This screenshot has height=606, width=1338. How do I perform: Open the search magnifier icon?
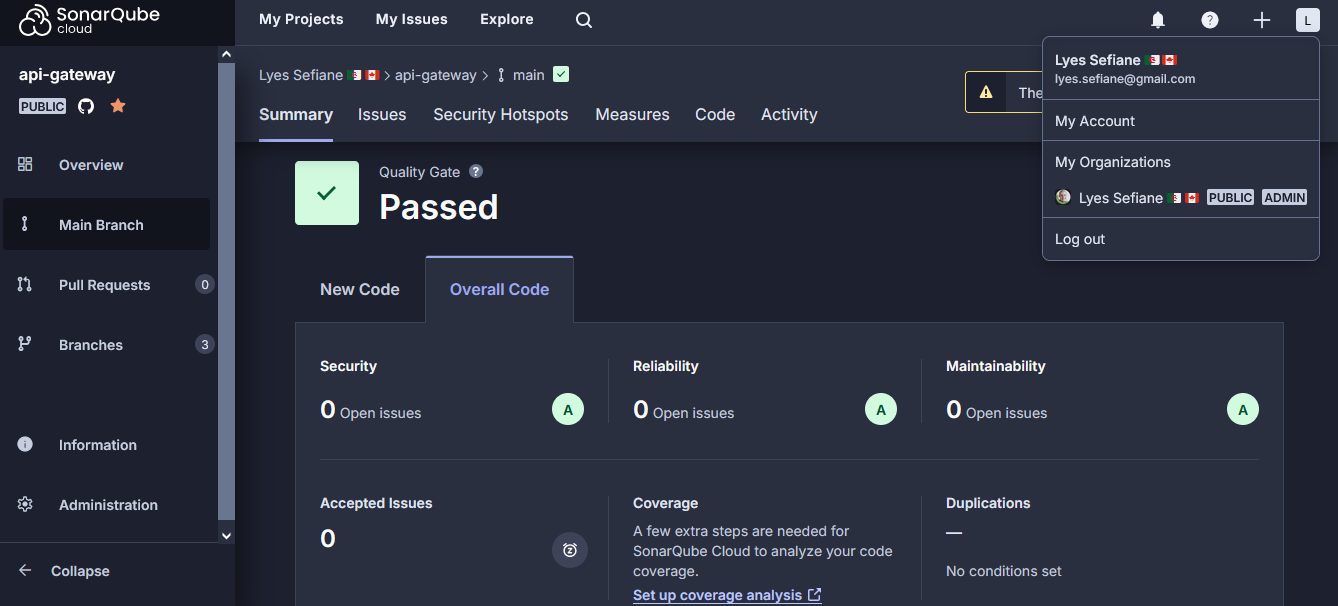point(584,20)
